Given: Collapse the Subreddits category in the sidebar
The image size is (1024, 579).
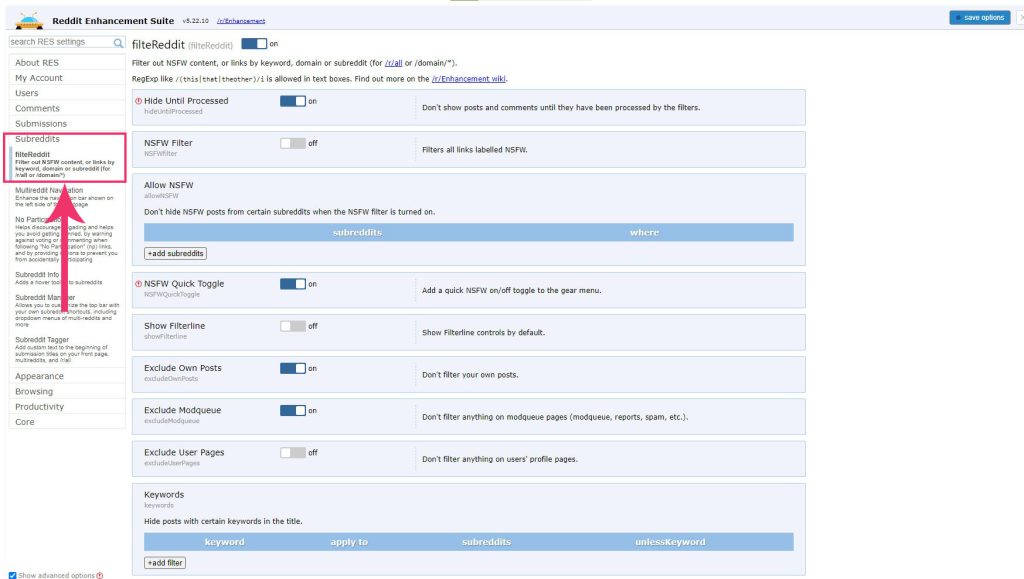Looking at the screenshot, I should [x=37, y=139].
